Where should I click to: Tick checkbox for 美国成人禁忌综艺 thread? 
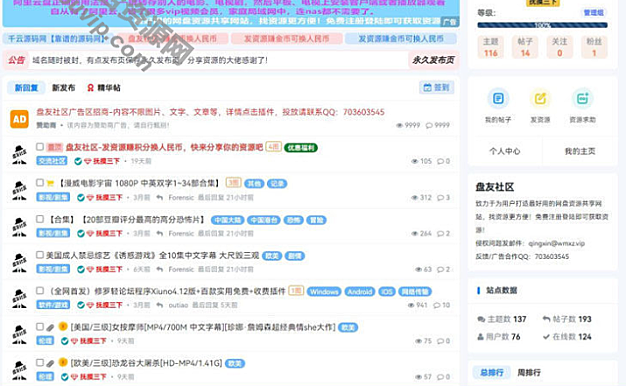pos(40,255)
